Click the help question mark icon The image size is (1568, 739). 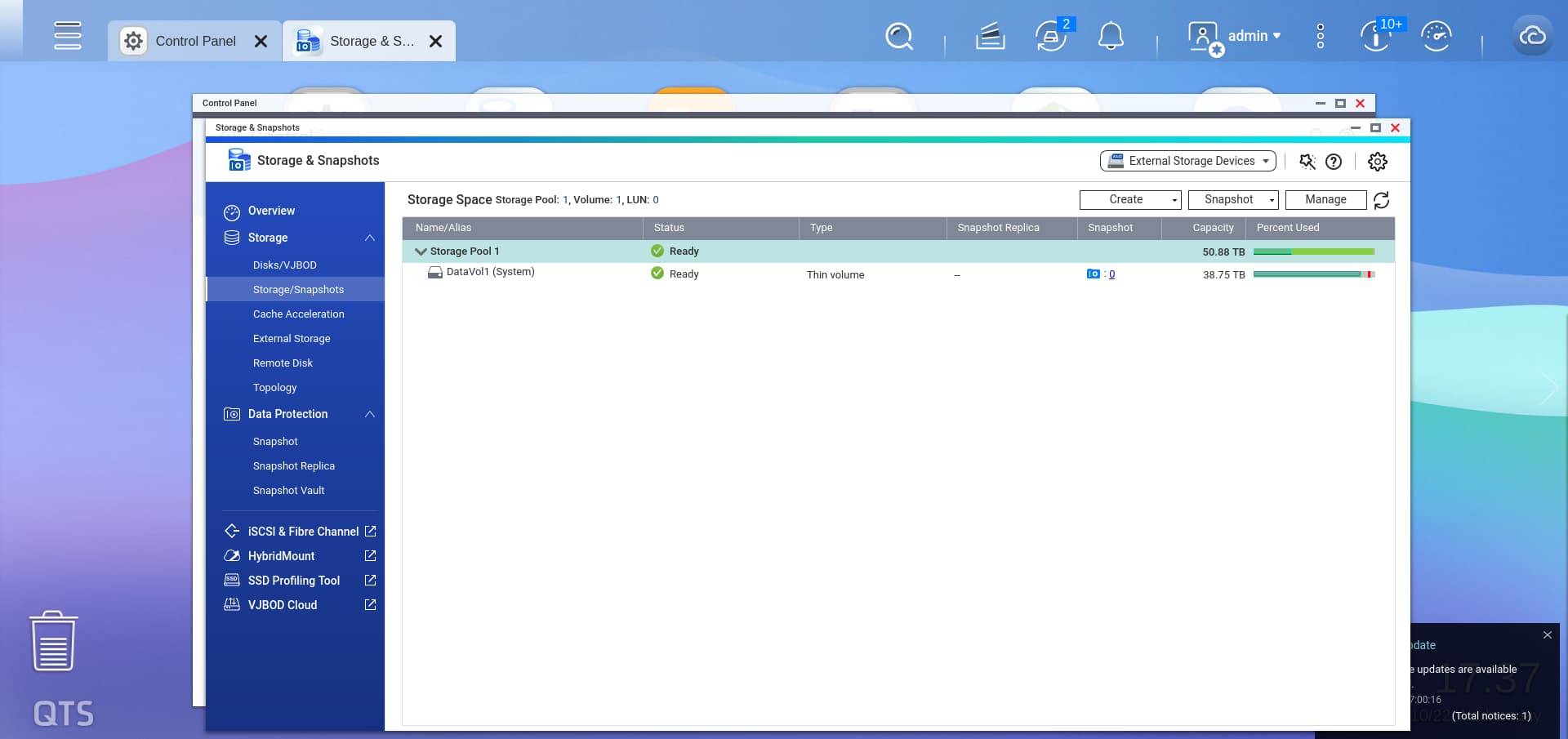point(1334,162)
